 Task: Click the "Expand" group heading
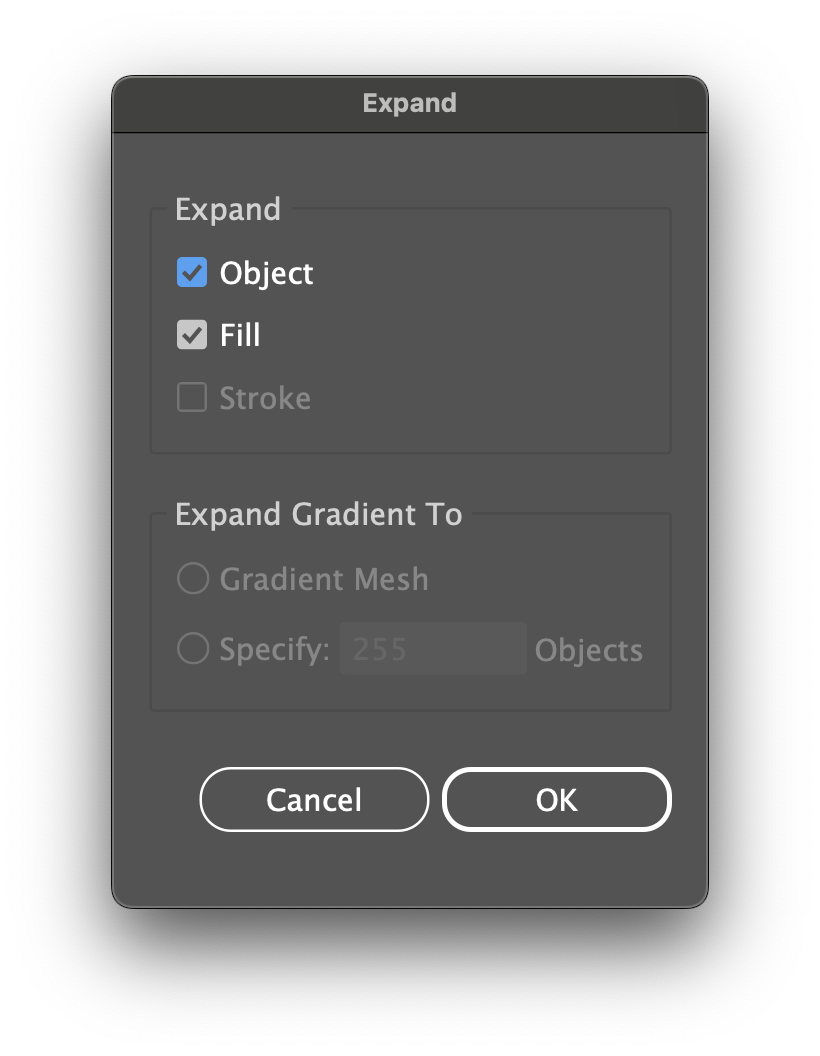click(x=227, y=210)
